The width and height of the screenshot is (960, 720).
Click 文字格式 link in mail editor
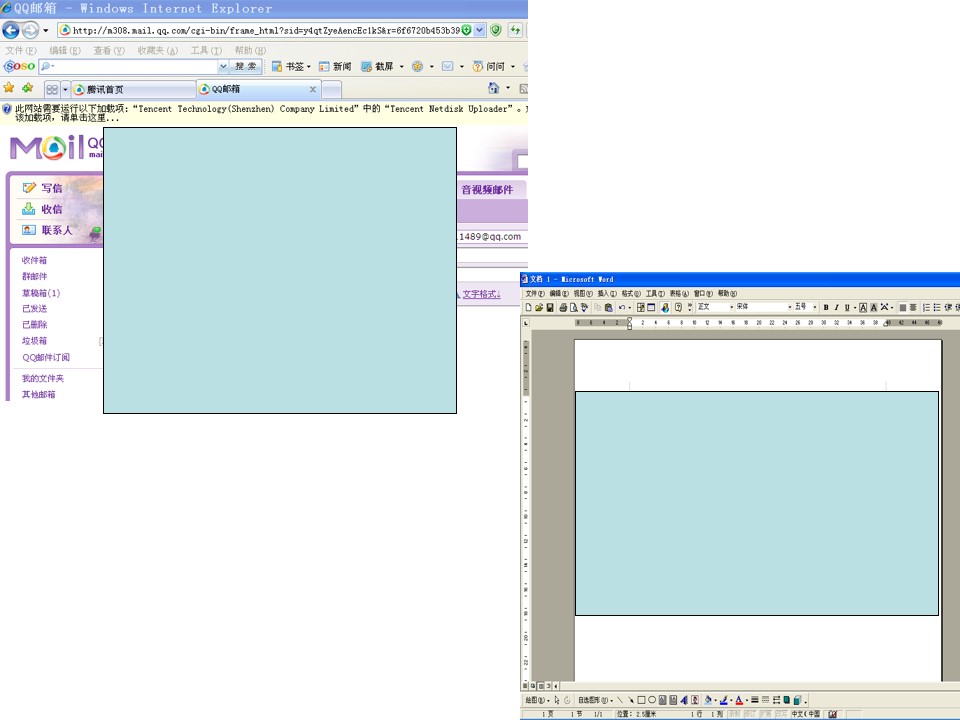[x=481, y=294]
